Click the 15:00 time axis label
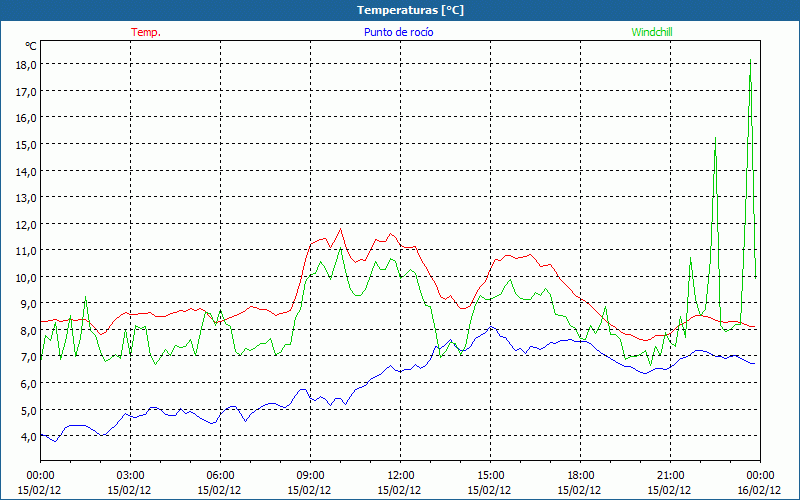 tap(490, 476)
